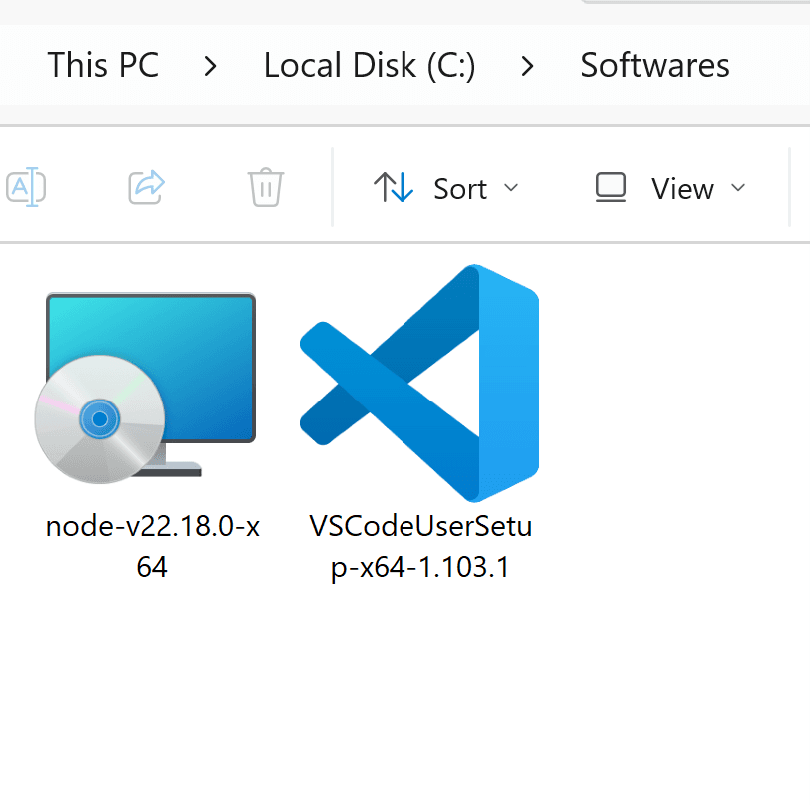810x805 pixels.
Task: Go to Local Disk (C:) breadcrumb
Action: [369, 66]
